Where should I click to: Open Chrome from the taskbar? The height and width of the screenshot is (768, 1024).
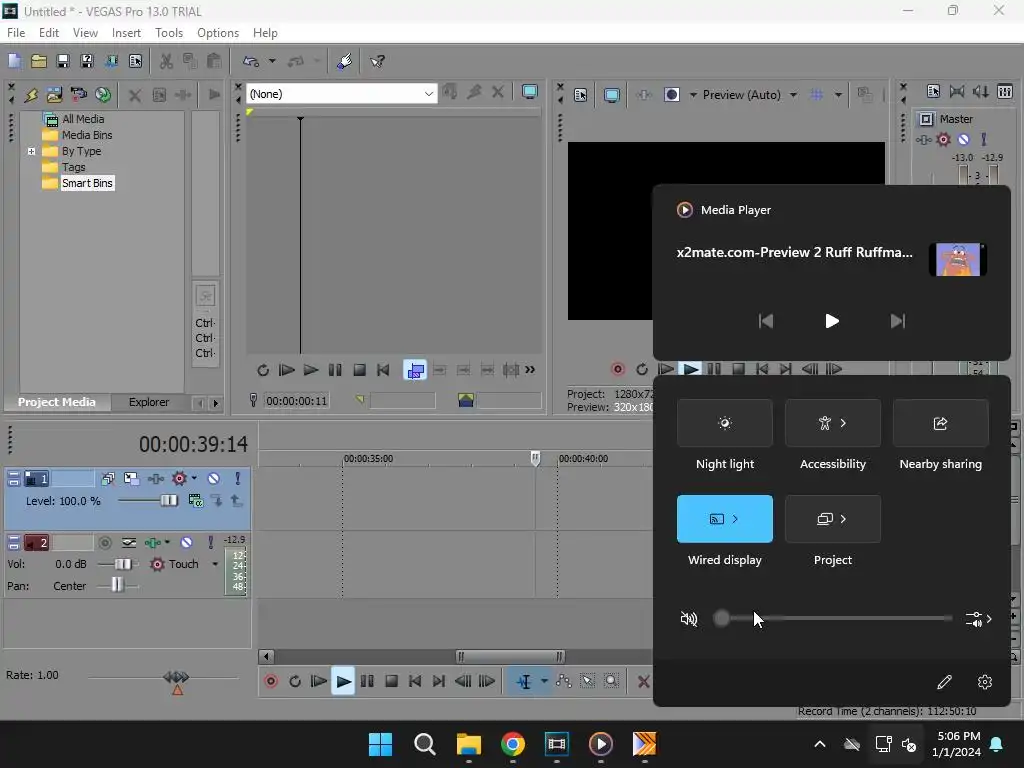(x=513, y=744)
